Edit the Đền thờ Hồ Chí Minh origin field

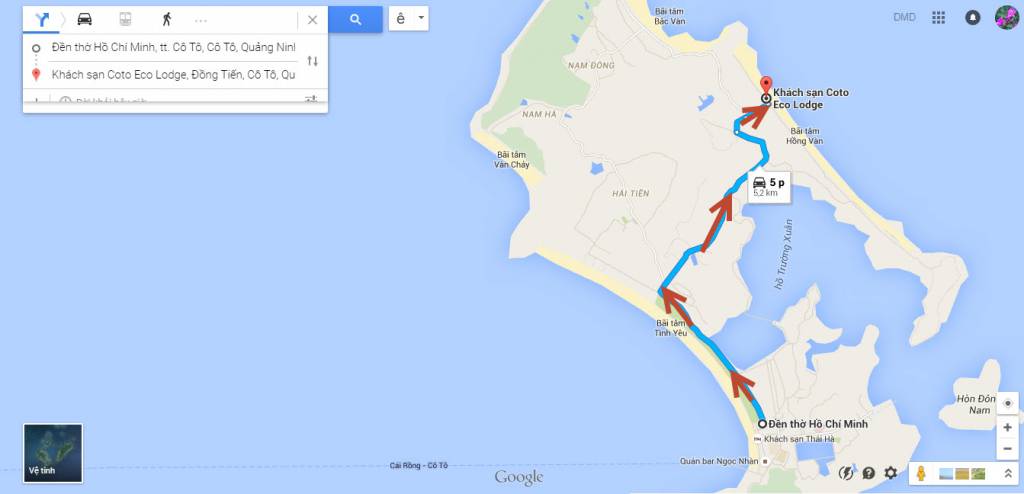pos(174,47)
